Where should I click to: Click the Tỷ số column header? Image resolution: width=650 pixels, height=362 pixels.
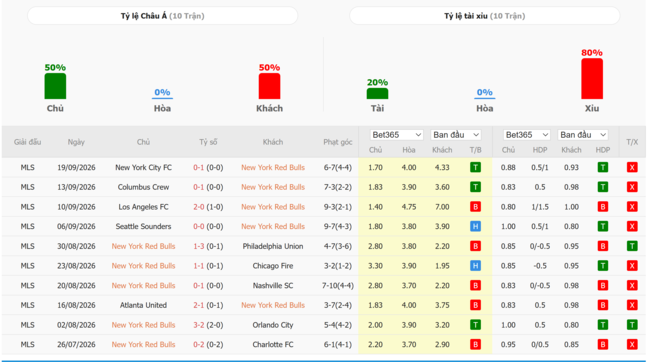point(208,142)
